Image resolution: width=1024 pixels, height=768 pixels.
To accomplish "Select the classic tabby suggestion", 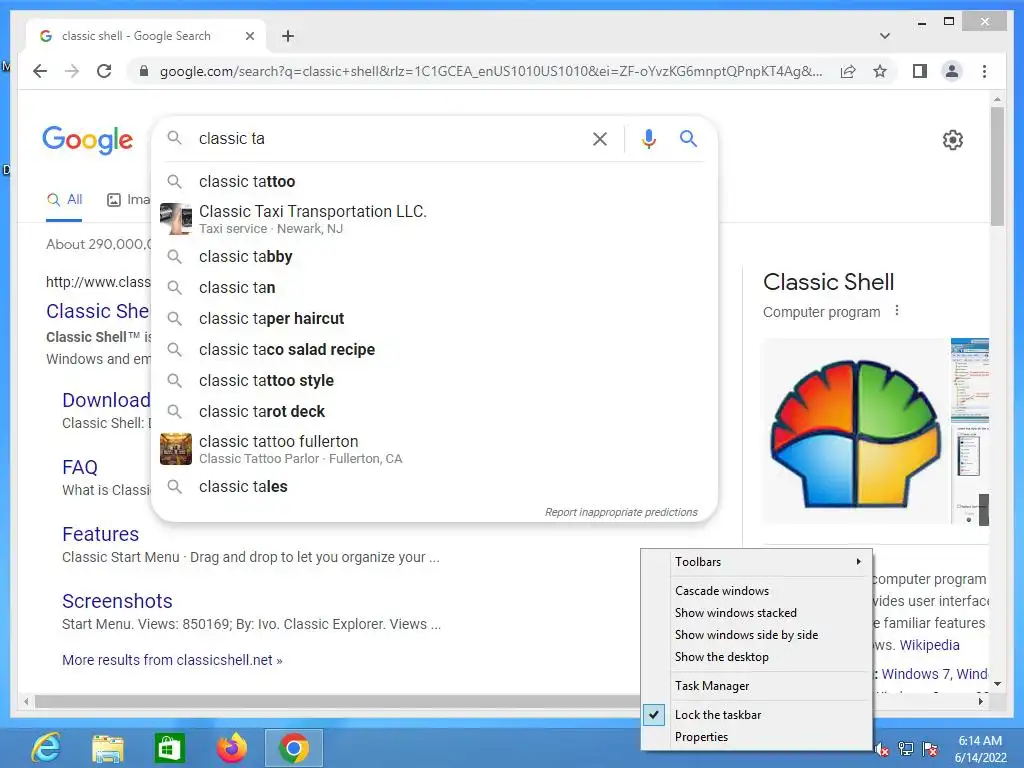I will coord(434,257).
